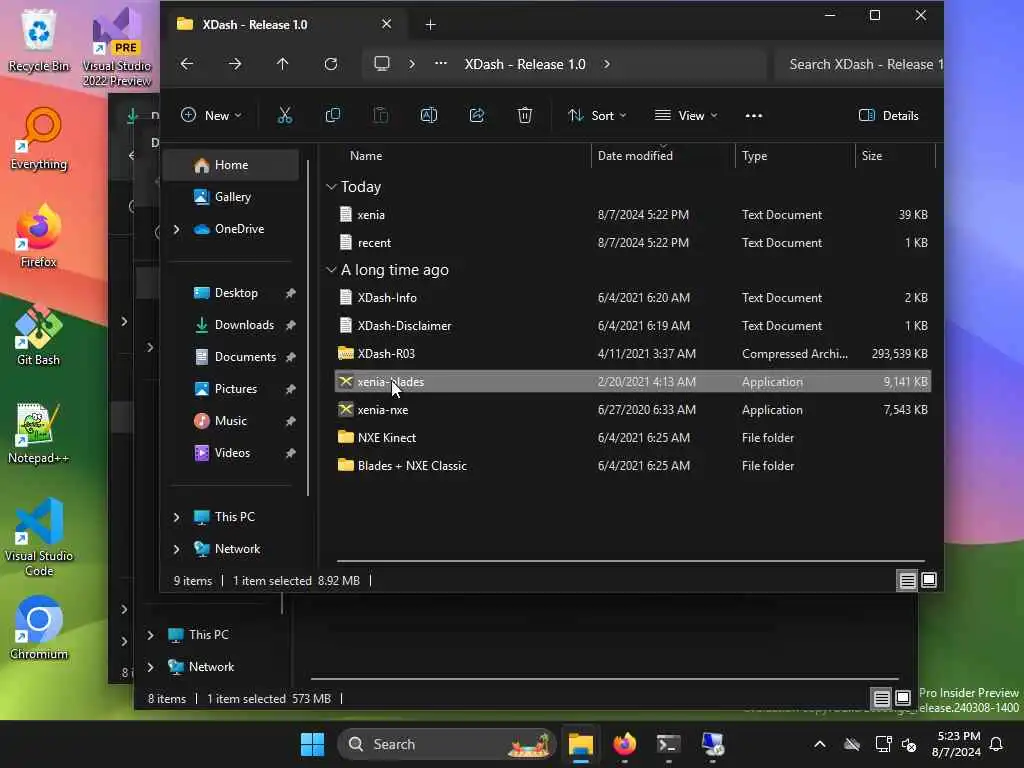1024x768 pixels.
Task: Sort by Date modified column header
Action: [x=663, y=156]
